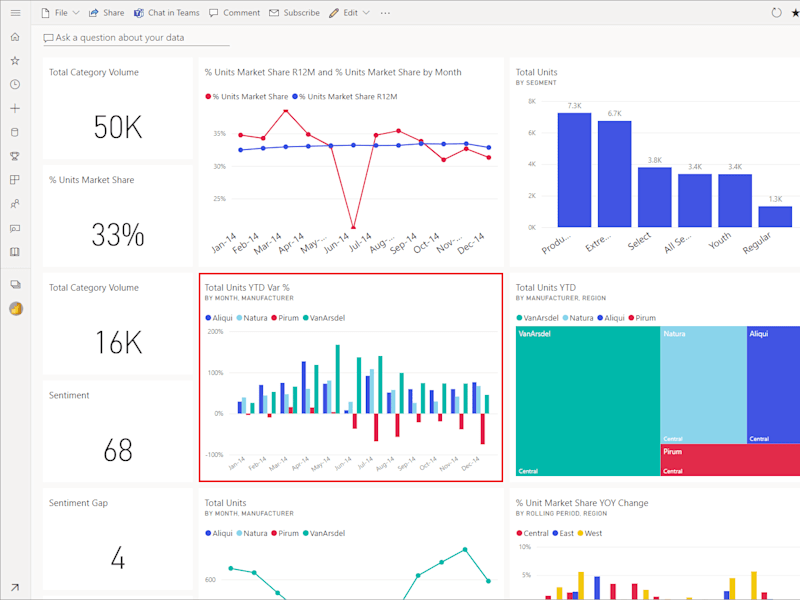Open Recent clock icon in sidebar
The height and width of the screenshot is (600, 800).
pos(15,85)
